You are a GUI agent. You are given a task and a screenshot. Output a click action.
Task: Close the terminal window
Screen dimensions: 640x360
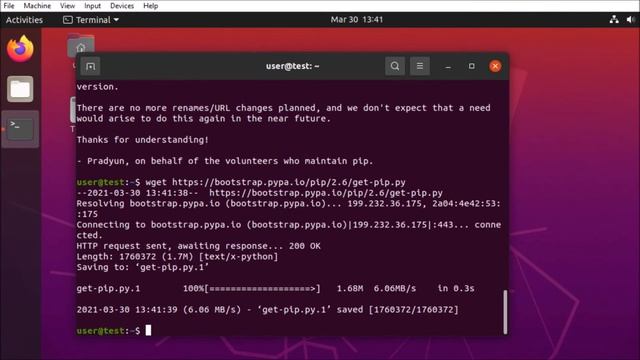tap(495, 66)
